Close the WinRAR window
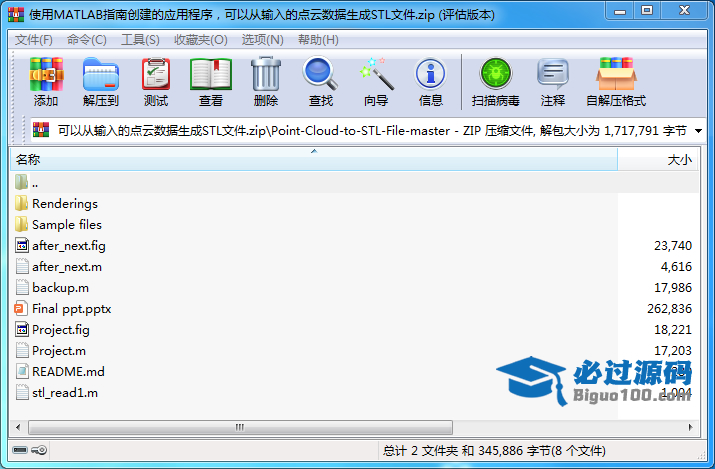 pos(684,11)
